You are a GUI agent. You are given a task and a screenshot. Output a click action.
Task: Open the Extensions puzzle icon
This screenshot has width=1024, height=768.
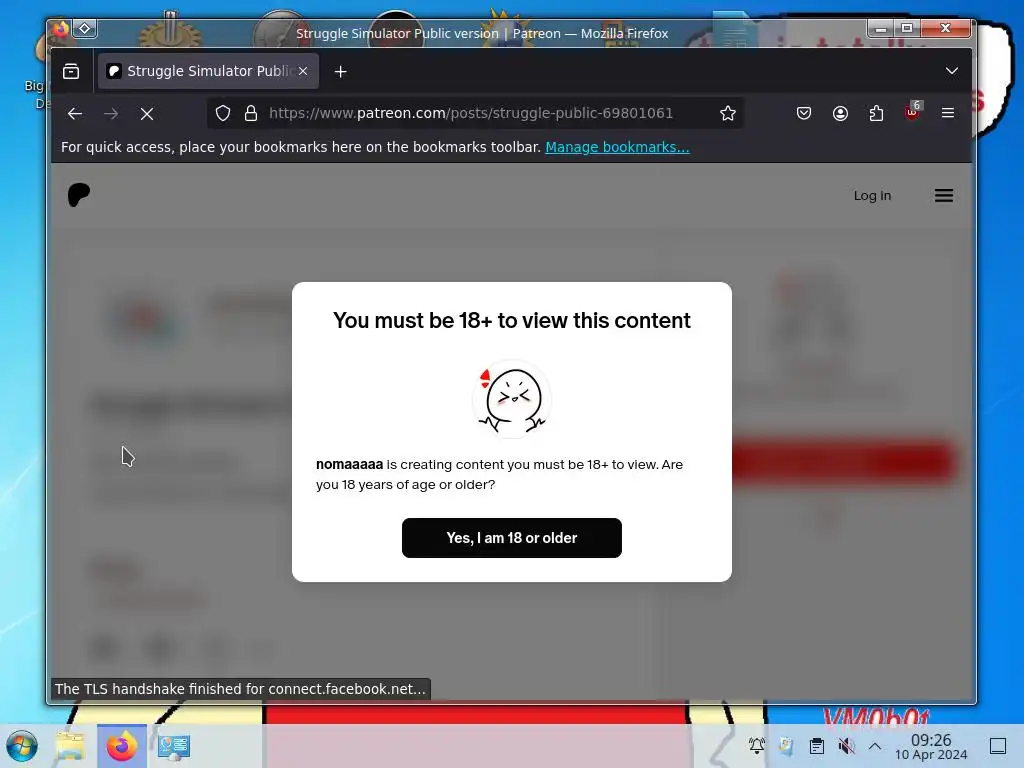pyautogui.click(x=876, y=114)
